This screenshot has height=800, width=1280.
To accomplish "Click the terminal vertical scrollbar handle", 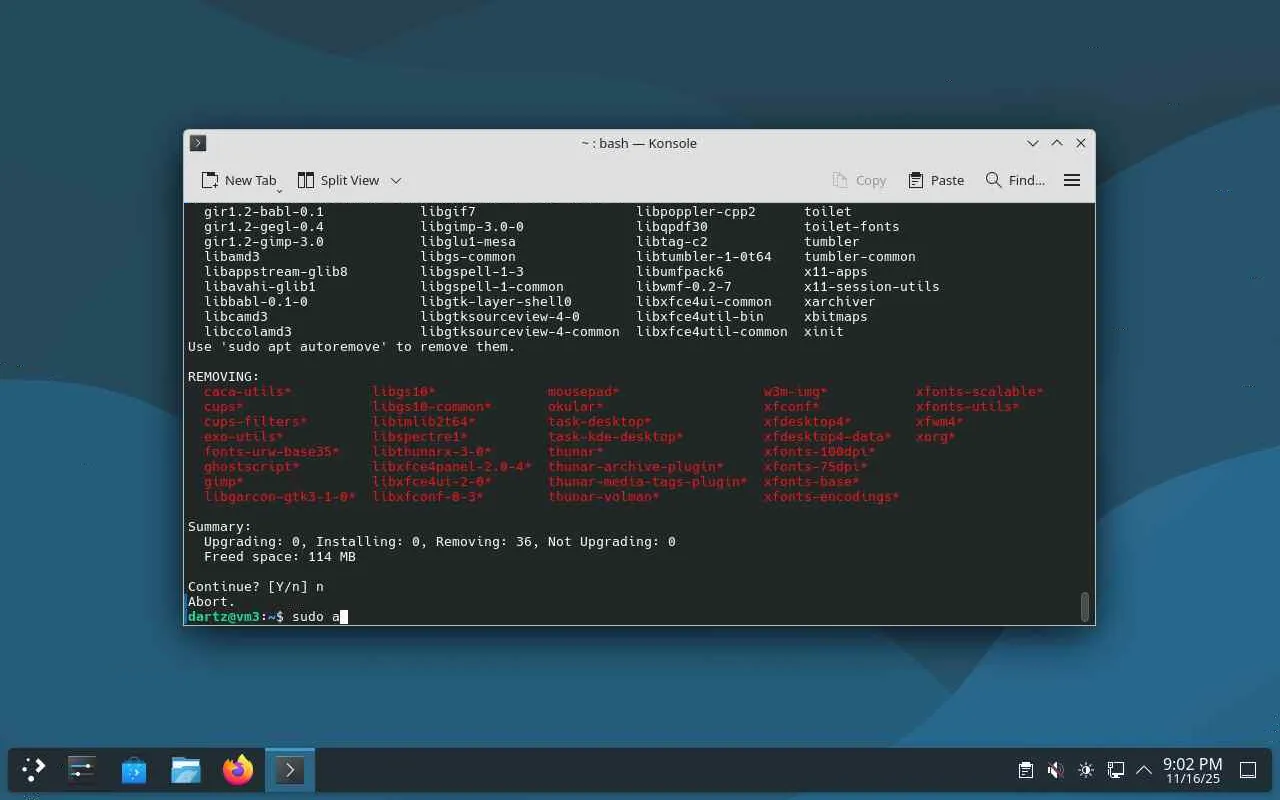I will tap(1085, 606).
